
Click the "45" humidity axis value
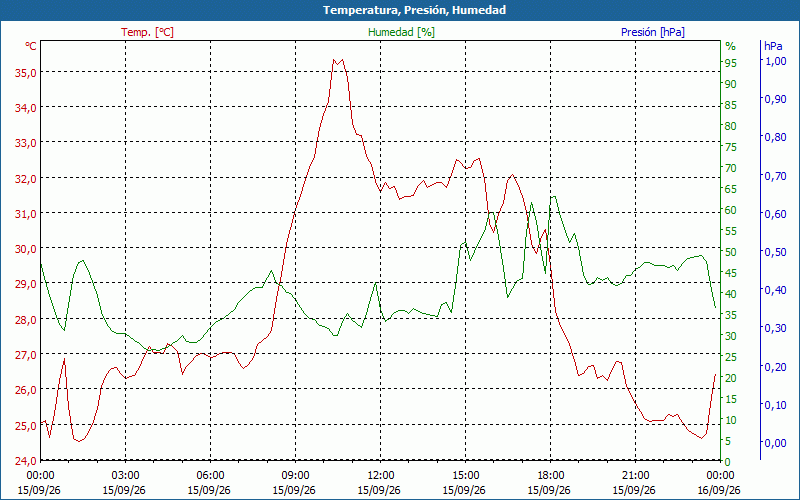point(731,273)
